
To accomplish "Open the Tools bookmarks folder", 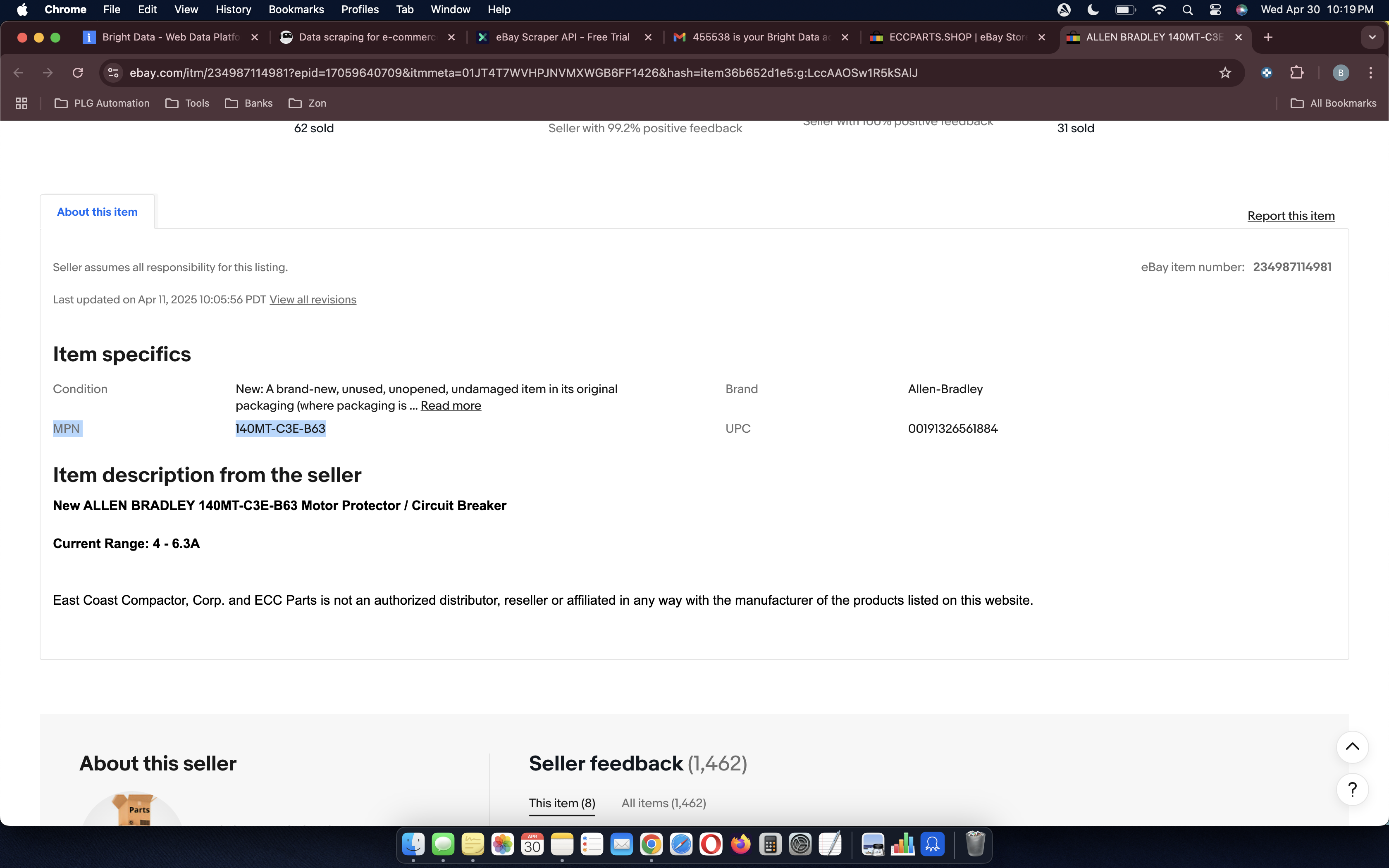I will click(x=188, y=103).
